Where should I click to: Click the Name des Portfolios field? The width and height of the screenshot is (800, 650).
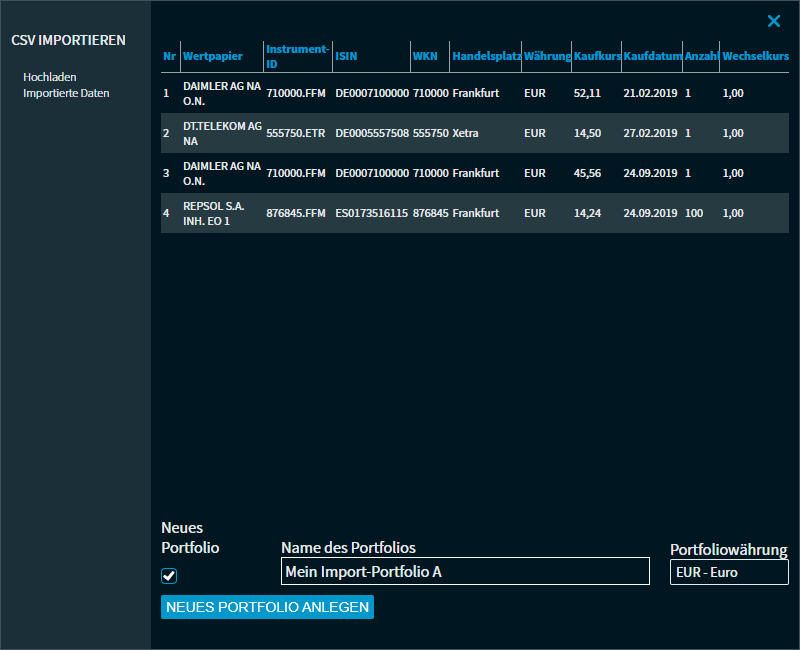click(x=465, y=572)
